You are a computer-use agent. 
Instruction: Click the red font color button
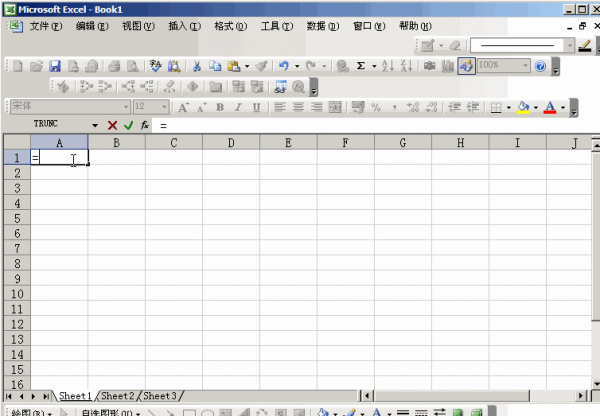[x=549, y=107]
